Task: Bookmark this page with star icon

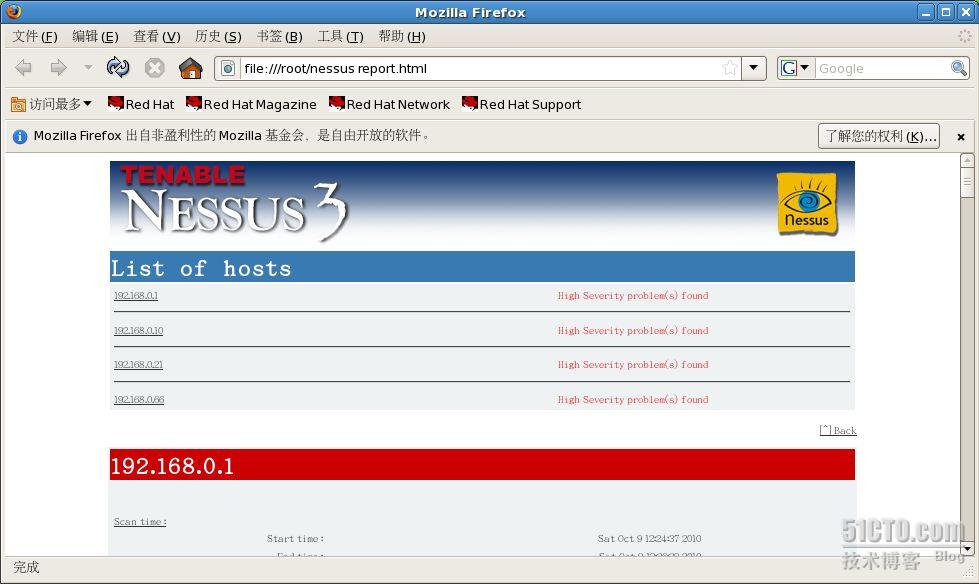Action: (729, 68)
